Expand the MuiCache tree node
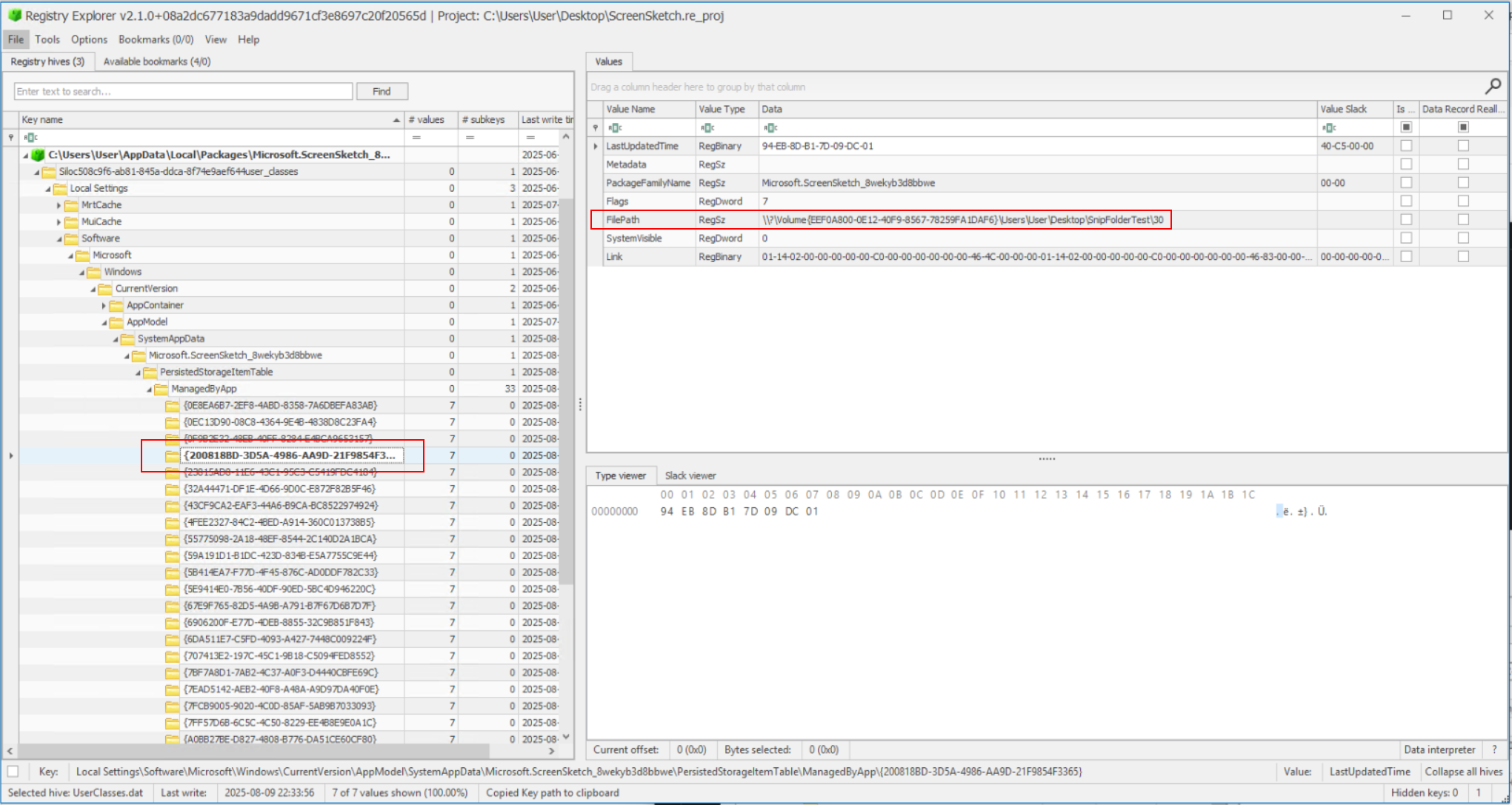Viewport: 1512px width, 805px height. pyautogui.click(x=59, y=221)
